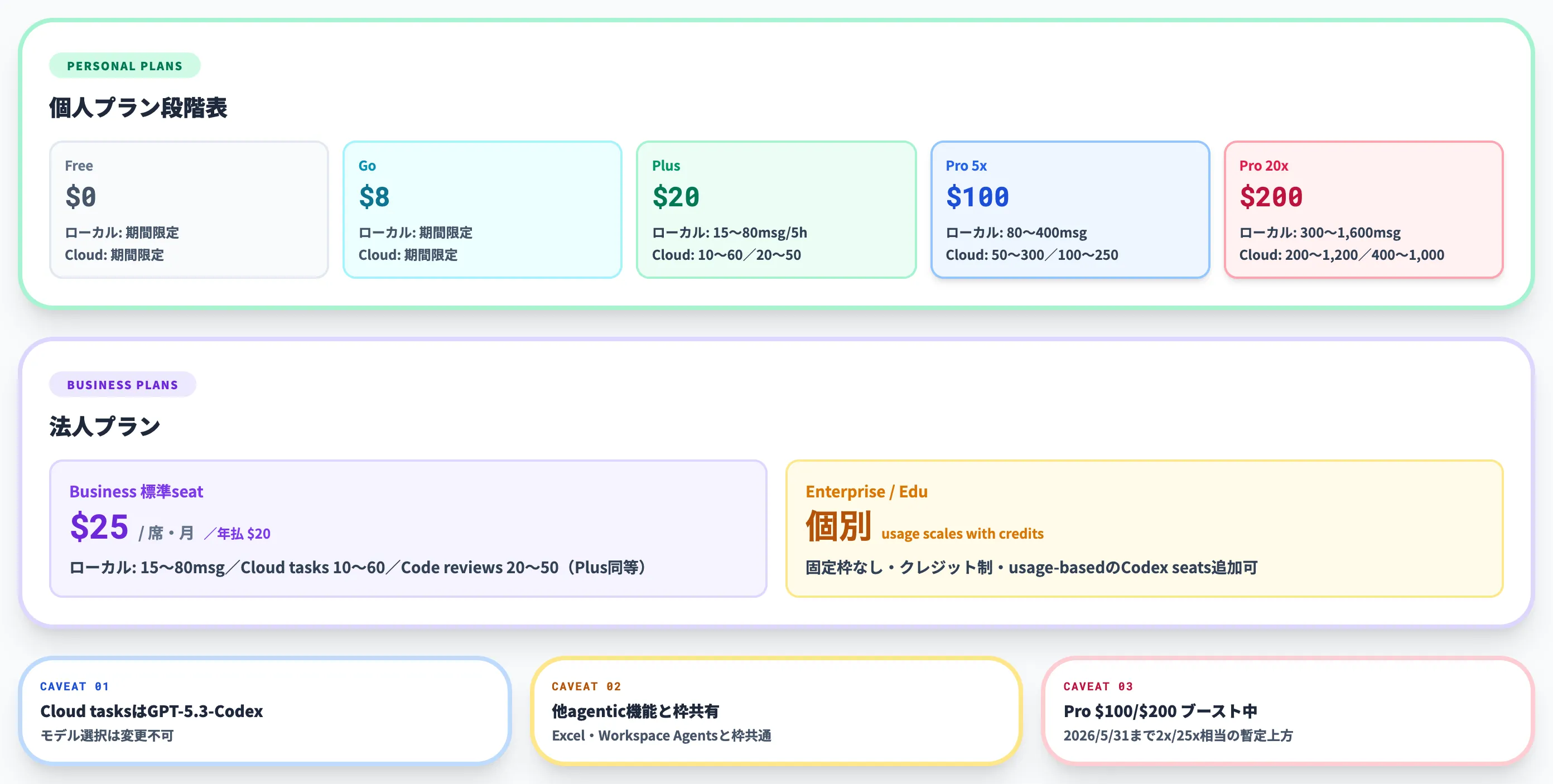Click the CAVEAT 02 label
Viewport: 1553px width, 784px height.
(x=586, y=686)
